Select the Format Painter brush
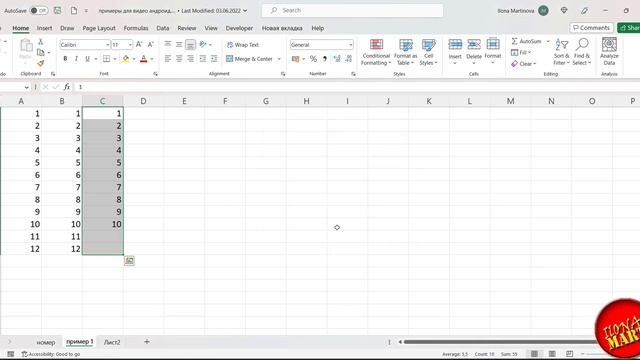The height and width of the screenshot is (360, 640). coord(40,63)
